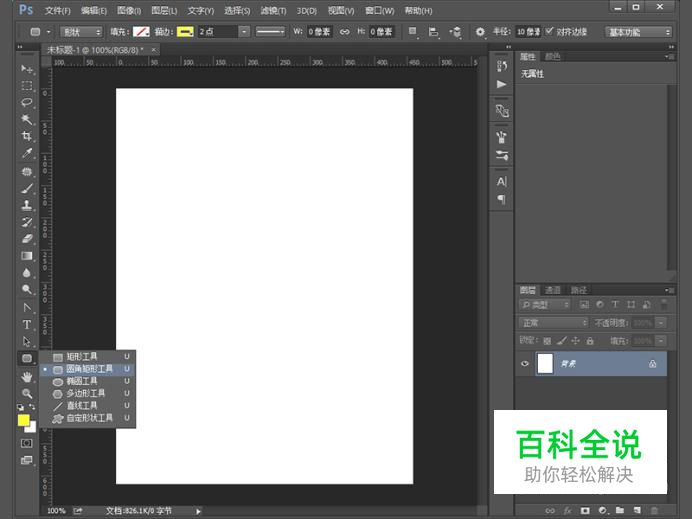Click the Brush tool icon
Screen dimensions: 692x519
tap(27, 188)
